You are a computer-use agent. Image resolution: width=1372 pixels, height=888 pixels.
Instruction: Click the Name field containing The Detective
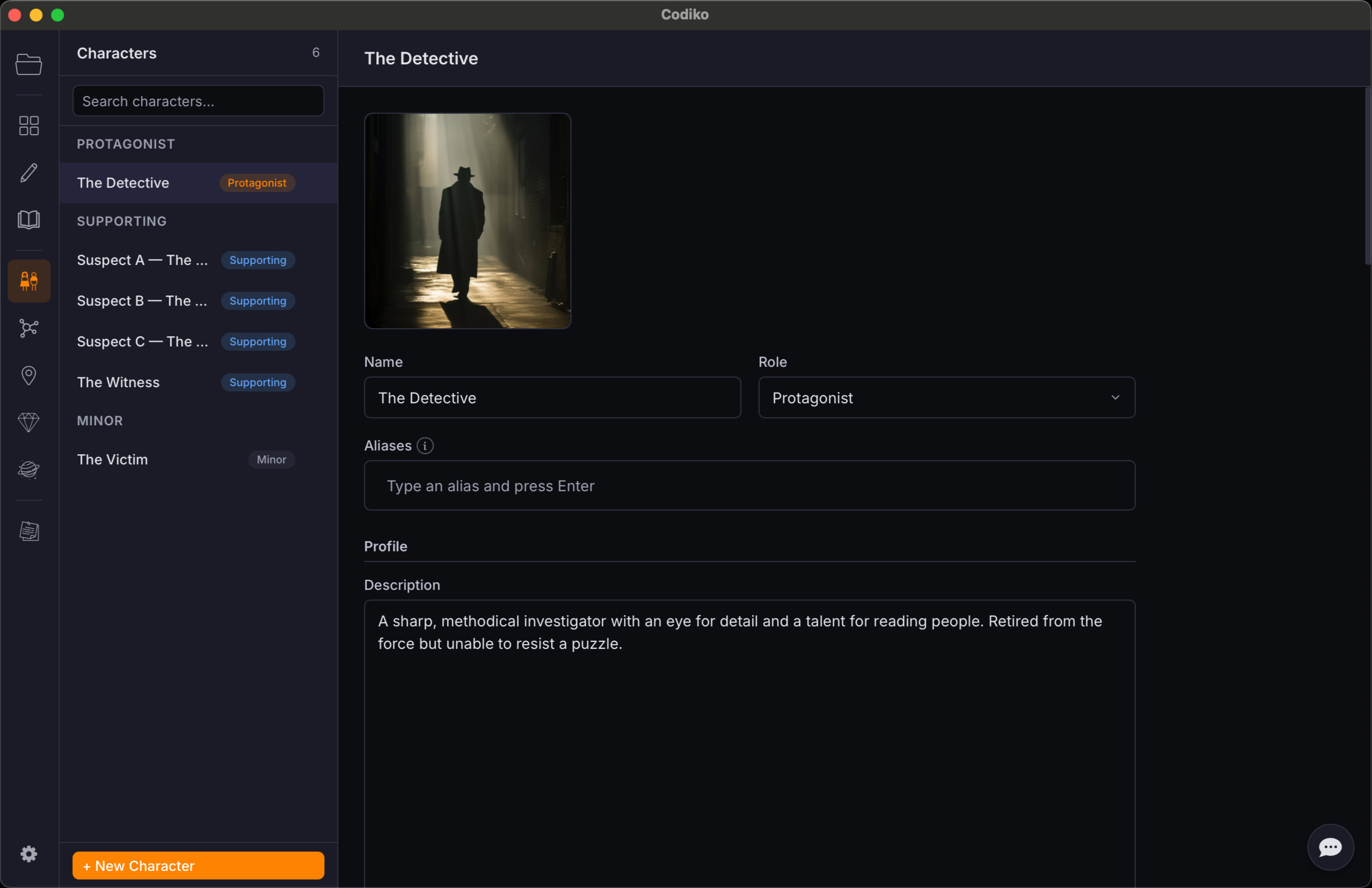[552, 398]
